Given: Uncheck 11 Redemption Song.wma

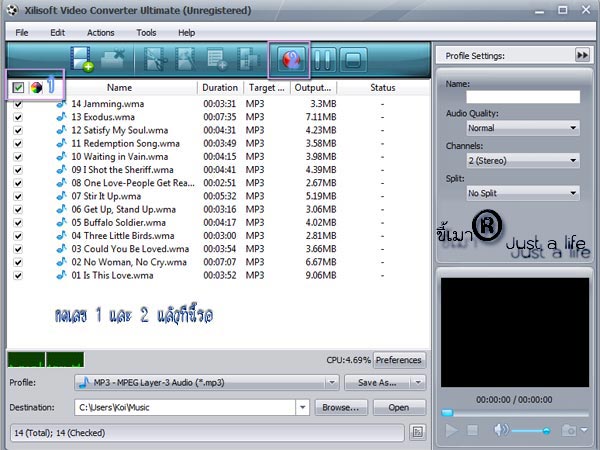Looking at the screenshot, I should click(x=18, y=143).
